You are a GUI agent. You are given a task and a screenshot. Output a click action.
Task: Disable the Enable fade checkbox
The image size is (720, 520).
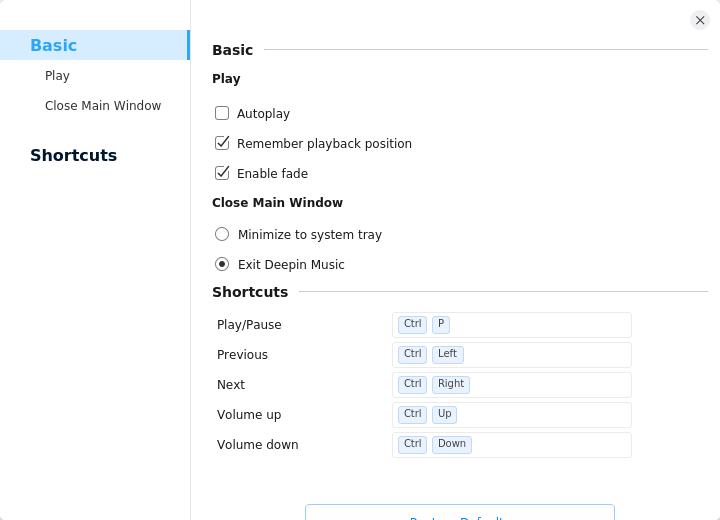click(222, 173)
